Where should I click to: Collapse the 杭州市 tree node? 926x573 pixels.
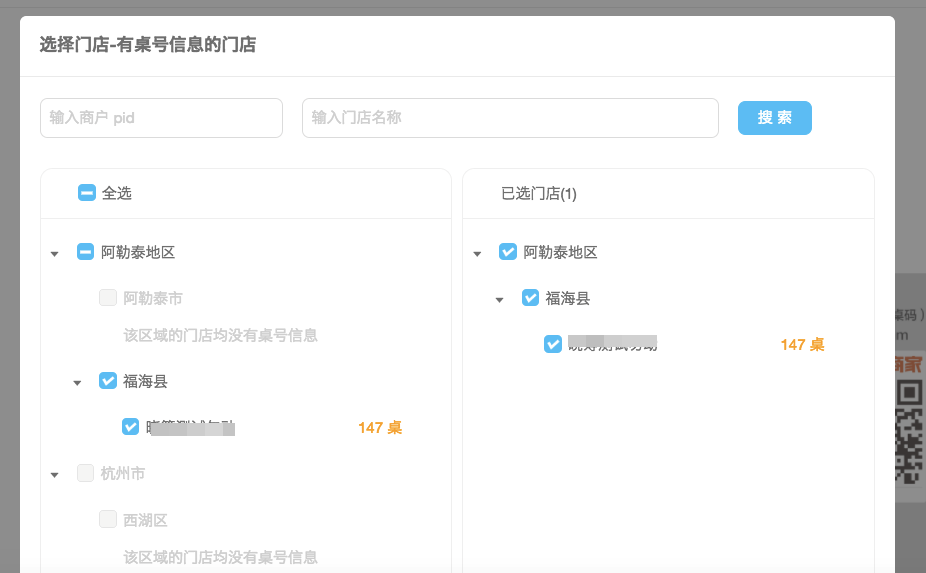[55, 475]
